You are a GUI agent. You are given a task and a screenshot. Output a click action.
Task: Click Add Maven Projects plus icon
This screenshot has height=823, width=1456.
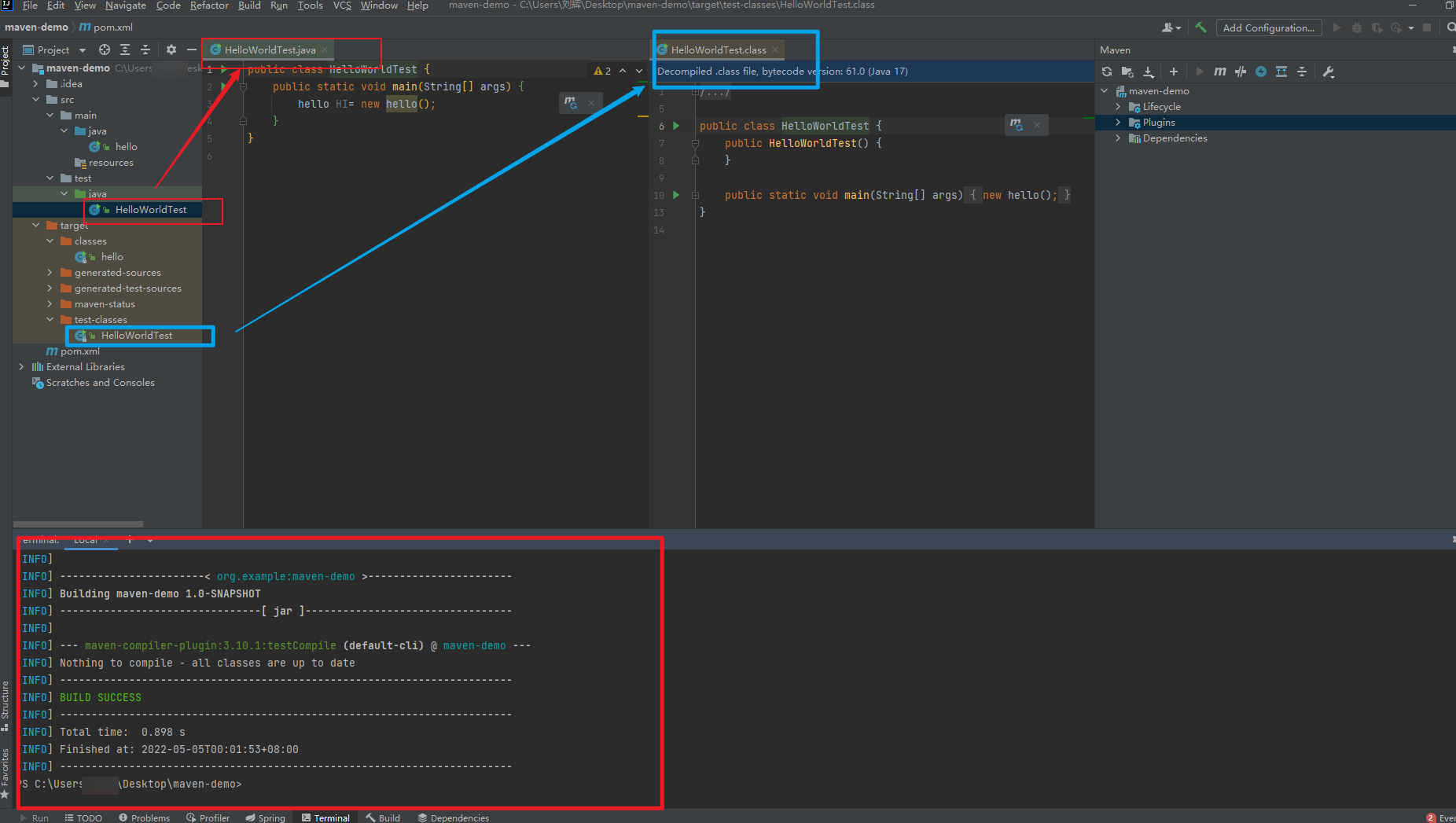pos(1174,72)
